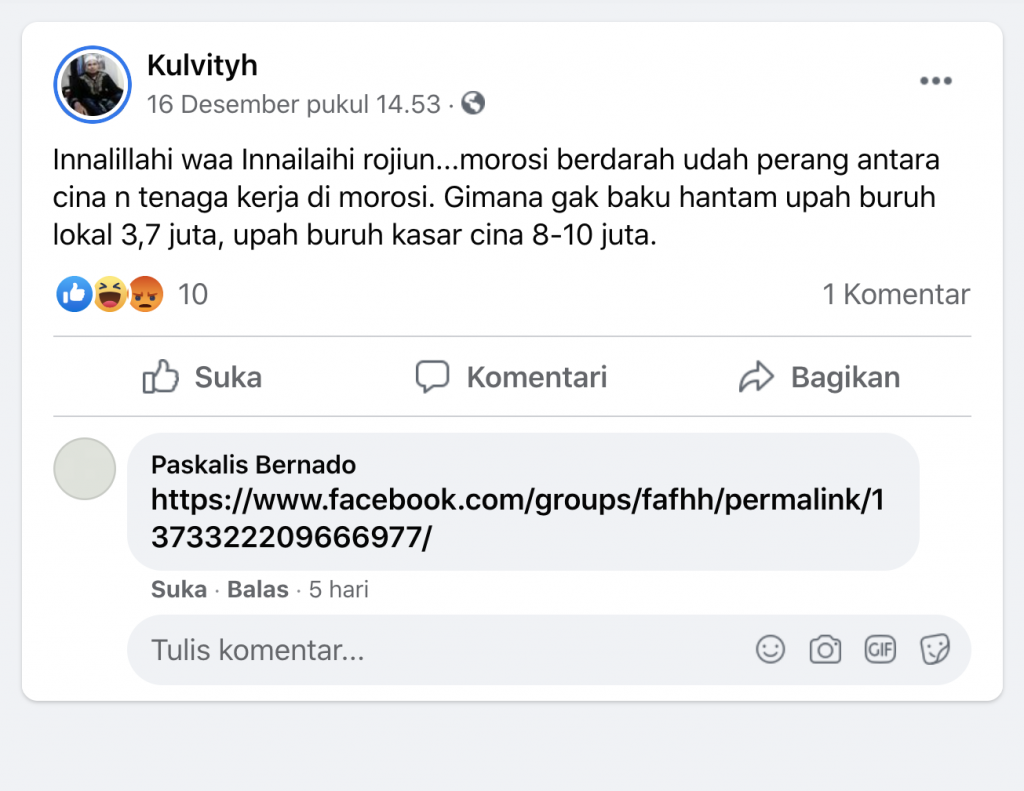
Task: Insert an emoji using the smiley icon
Action: pos(770,649)
